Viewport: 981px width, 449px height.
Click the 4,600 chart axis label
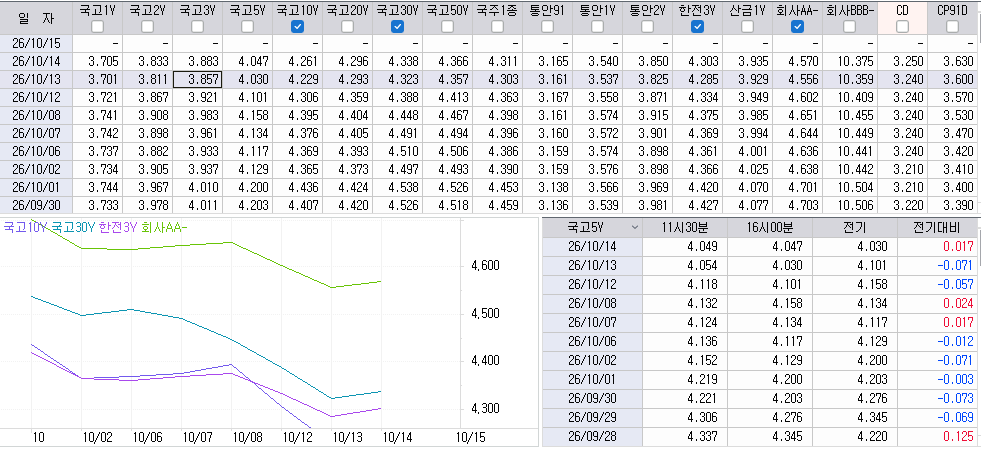point(485,266)
